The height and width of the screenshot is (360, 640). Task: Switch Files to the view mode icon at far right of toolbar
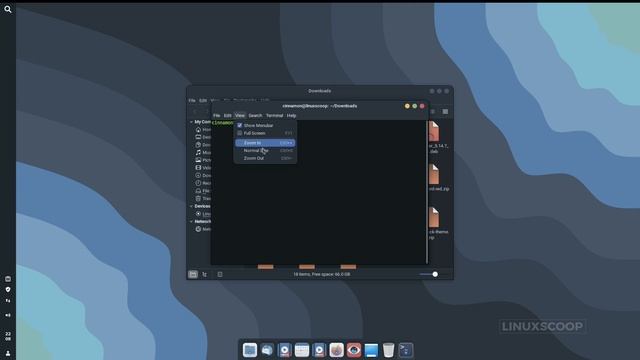point(445,111)
